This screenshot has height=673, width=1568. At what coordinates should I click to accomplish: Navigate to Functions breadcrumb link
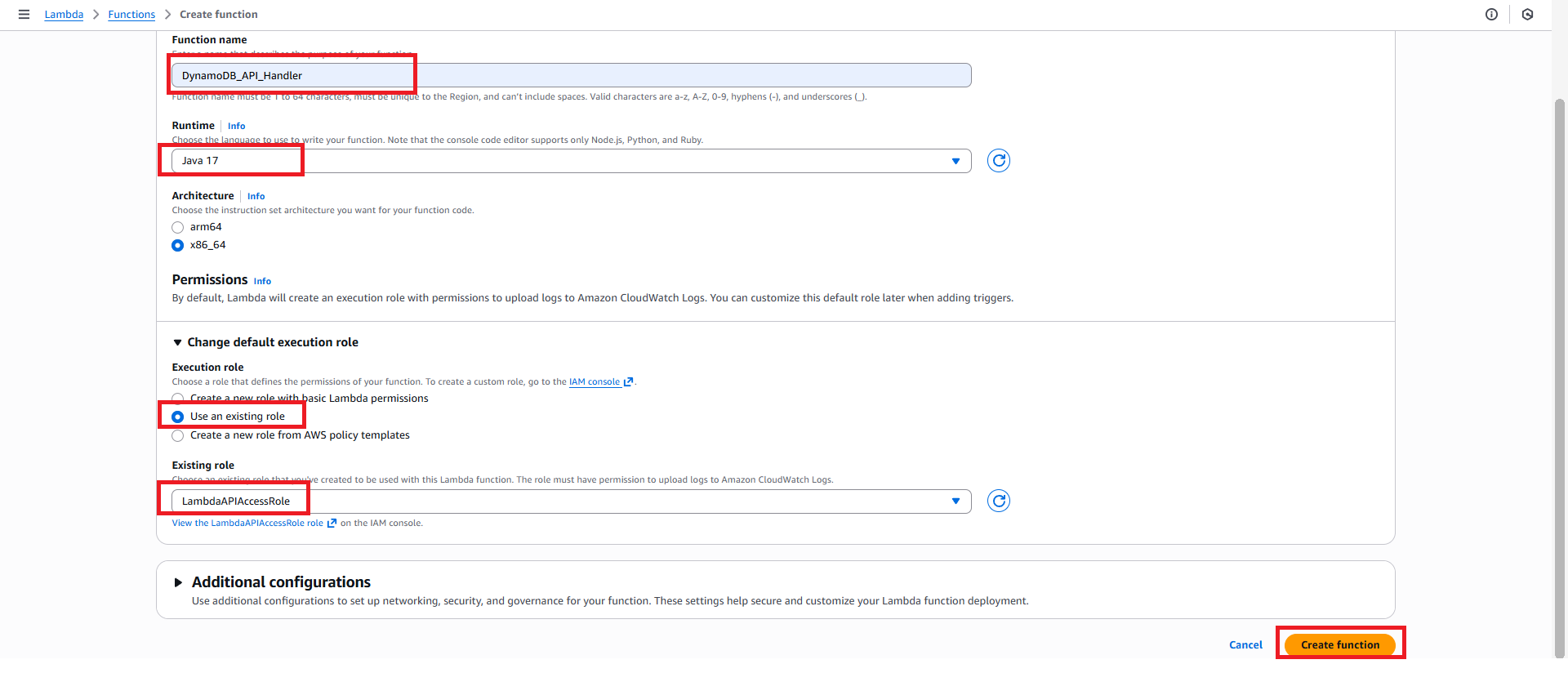[x=131, y=15]
